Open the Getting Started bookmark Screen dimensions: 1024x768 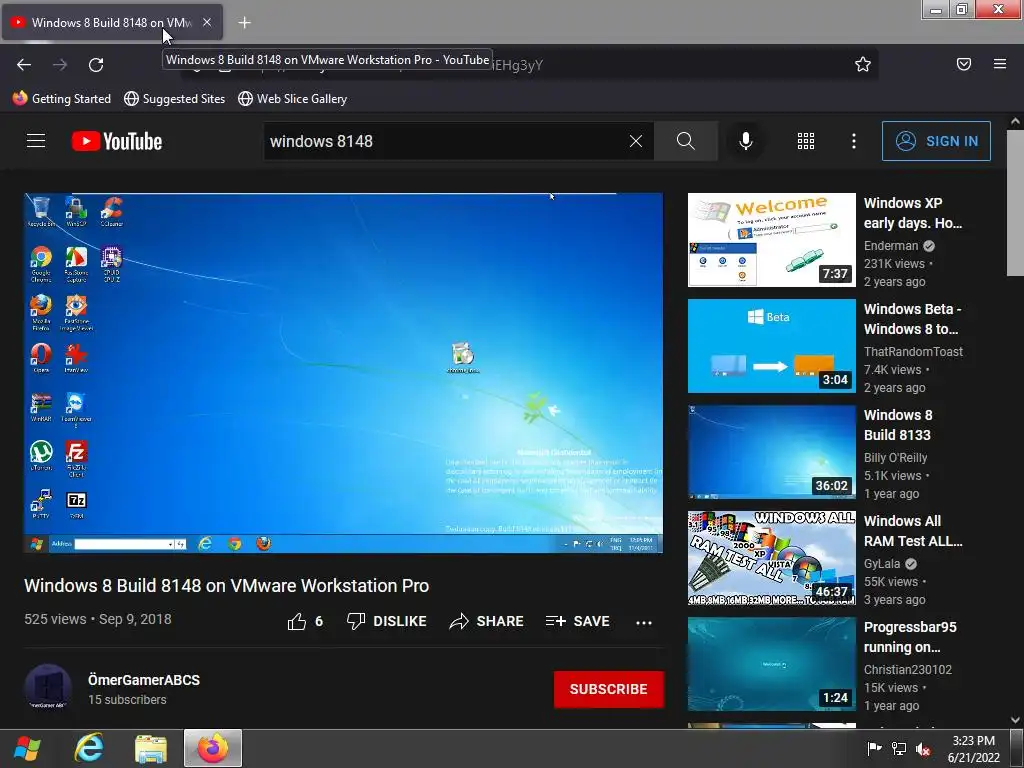coord(62,99)
